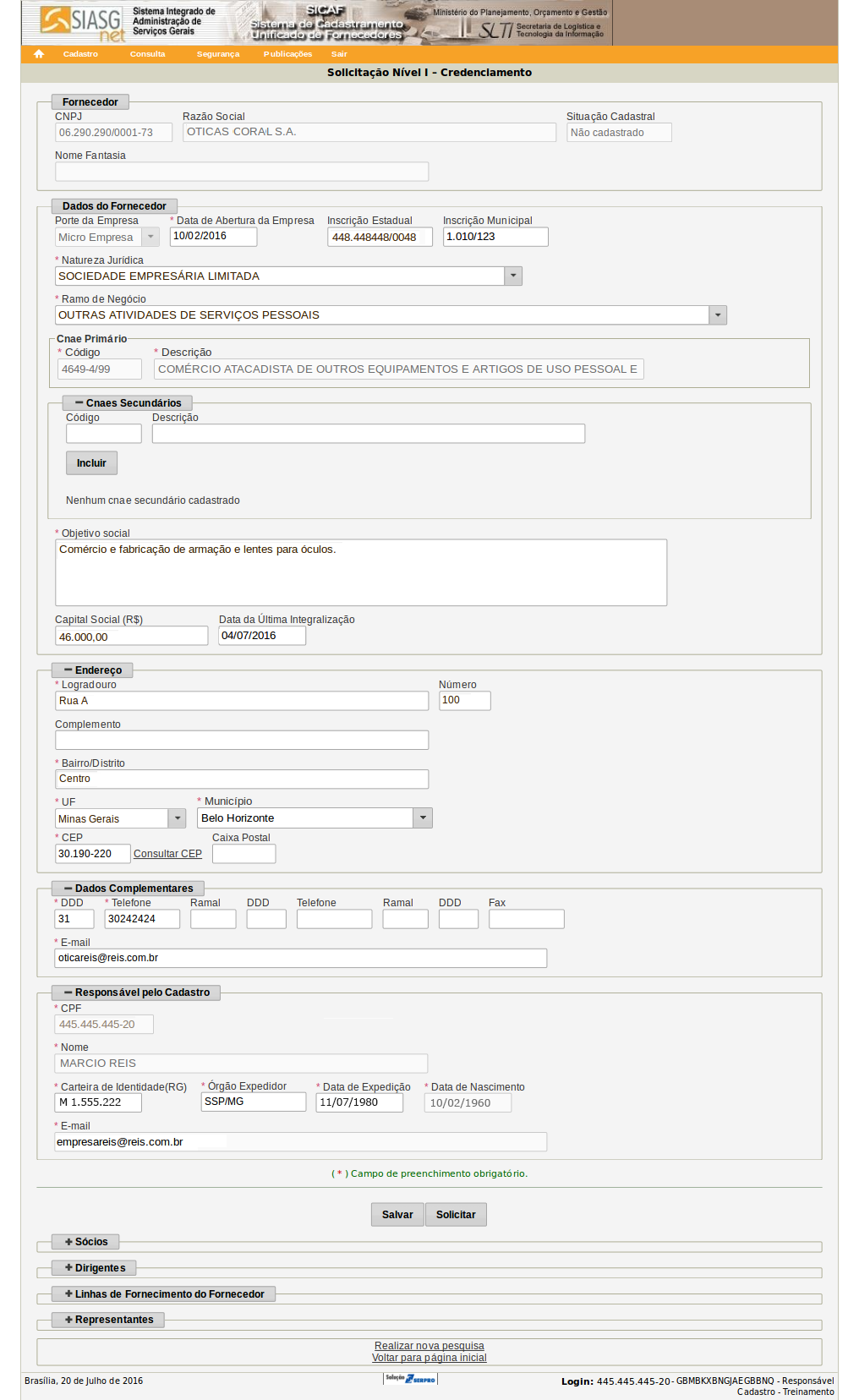The width and height of the screenshot is (859, 1400).
Task: Expand Linhas de Fornecimento do Fornecedor section
Action: point(164,1294)
